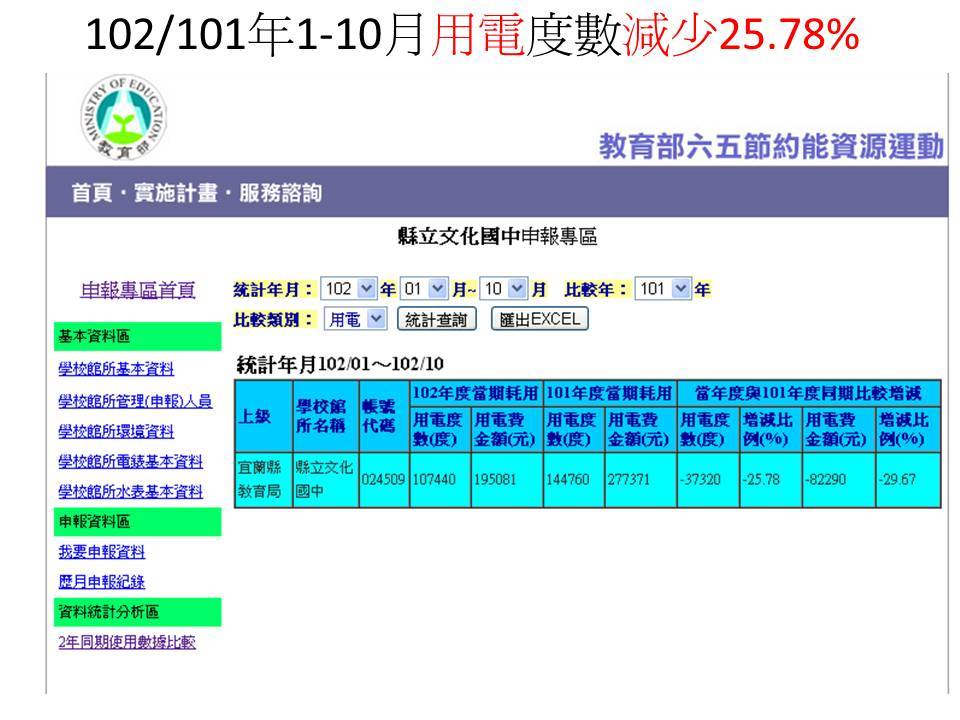Screen dimensions: 960x720
Task: Open 2年同期使用數據比較 link
Action: point(126,641)
